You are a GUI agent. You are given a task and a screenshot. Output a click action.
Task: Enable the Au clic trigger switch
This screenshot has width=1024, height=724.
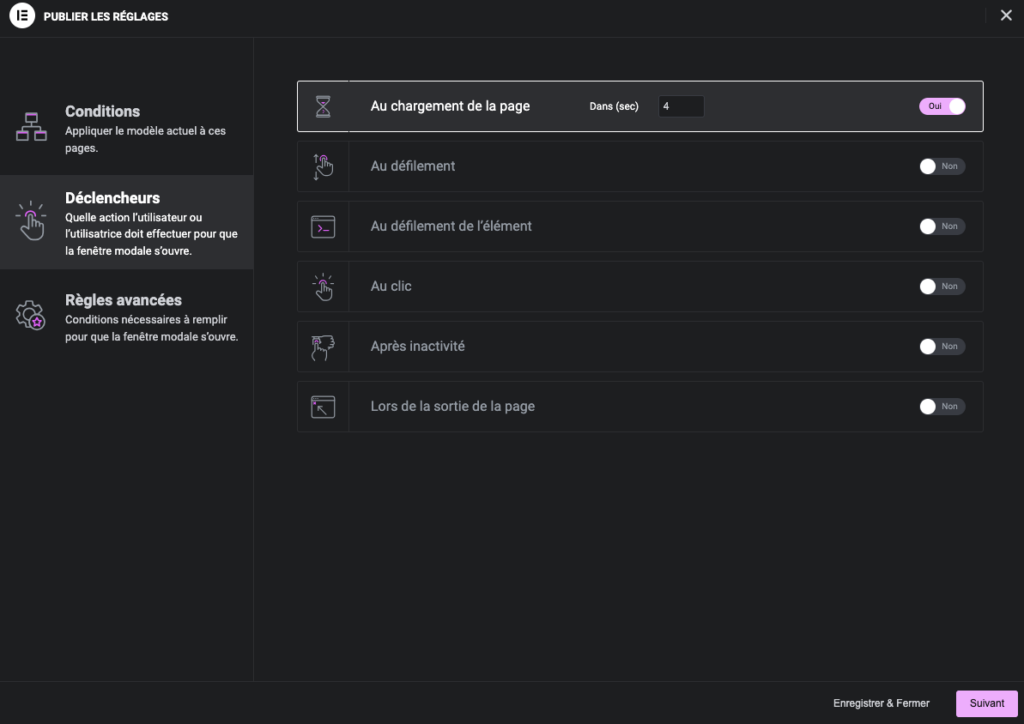point(942,286)
